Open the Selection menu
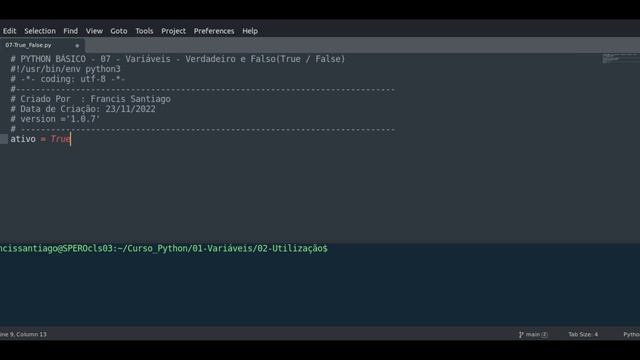The image size is (640, 360). point(40,31)
